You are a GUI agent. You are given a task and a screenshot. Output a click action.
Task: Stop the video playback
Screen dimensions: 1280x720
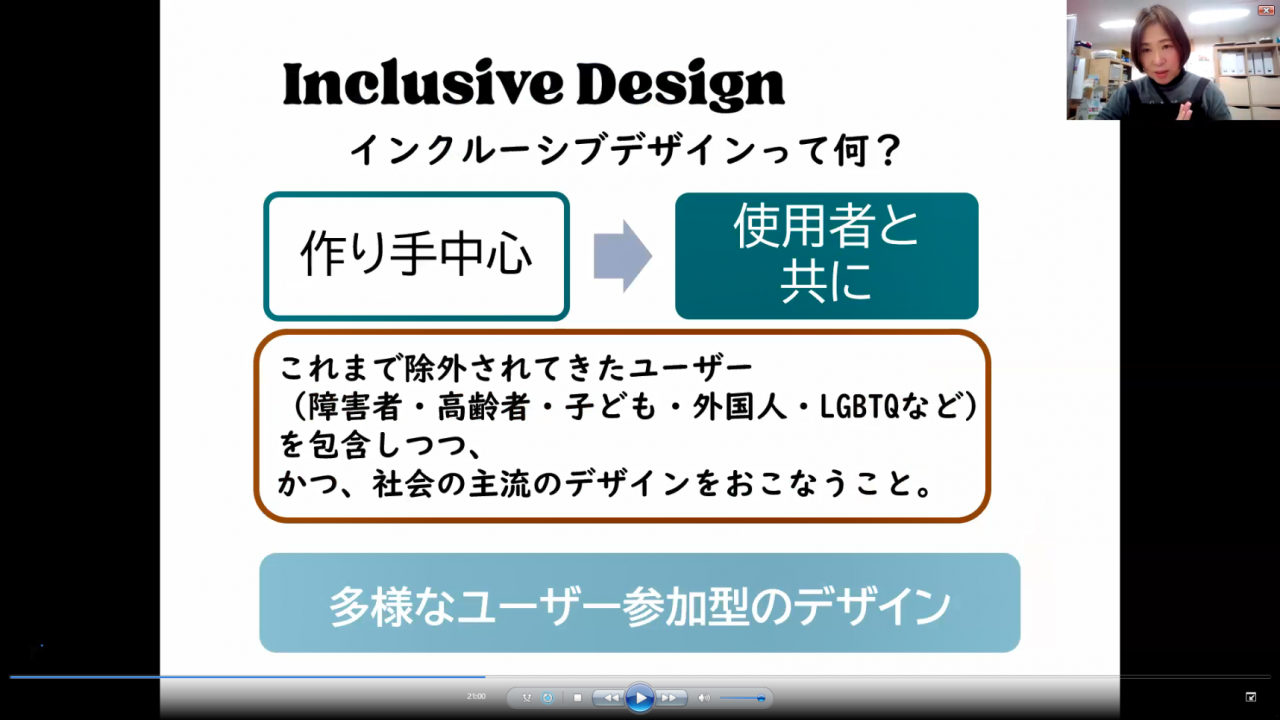[x=577, y=697]
